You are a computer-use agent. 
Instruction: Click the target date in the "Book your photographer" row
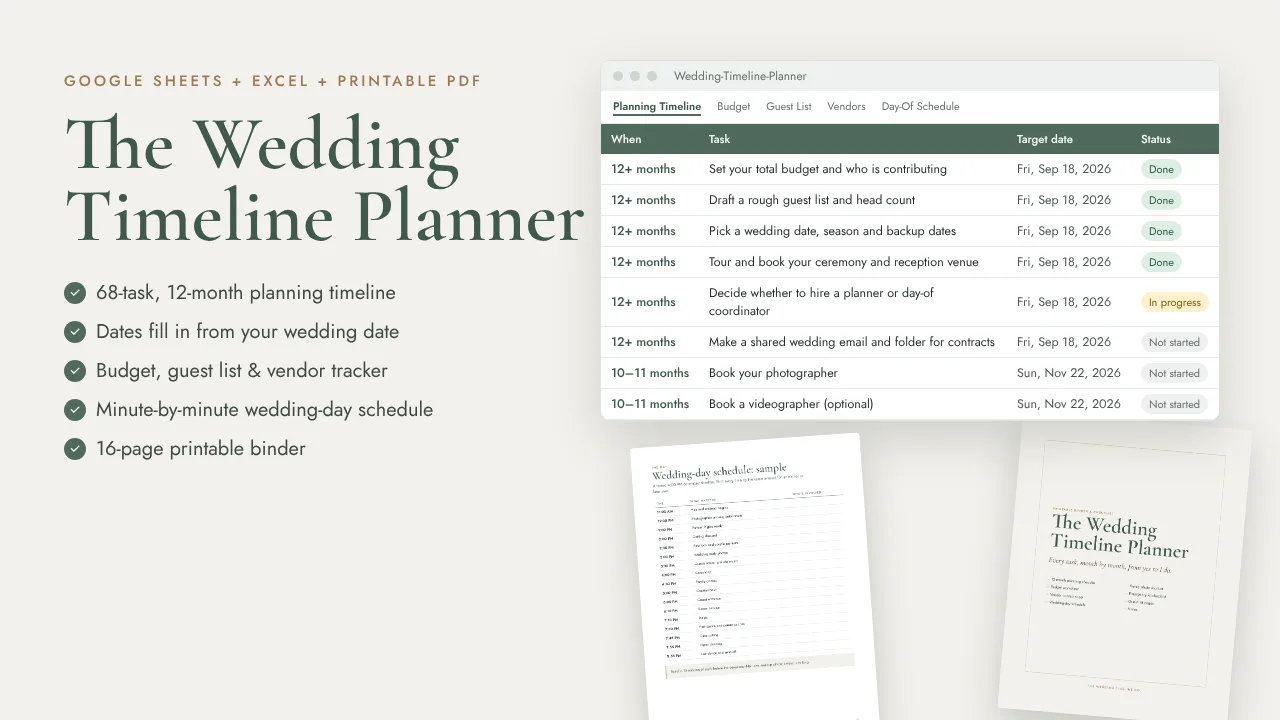tap(1069, 373)
